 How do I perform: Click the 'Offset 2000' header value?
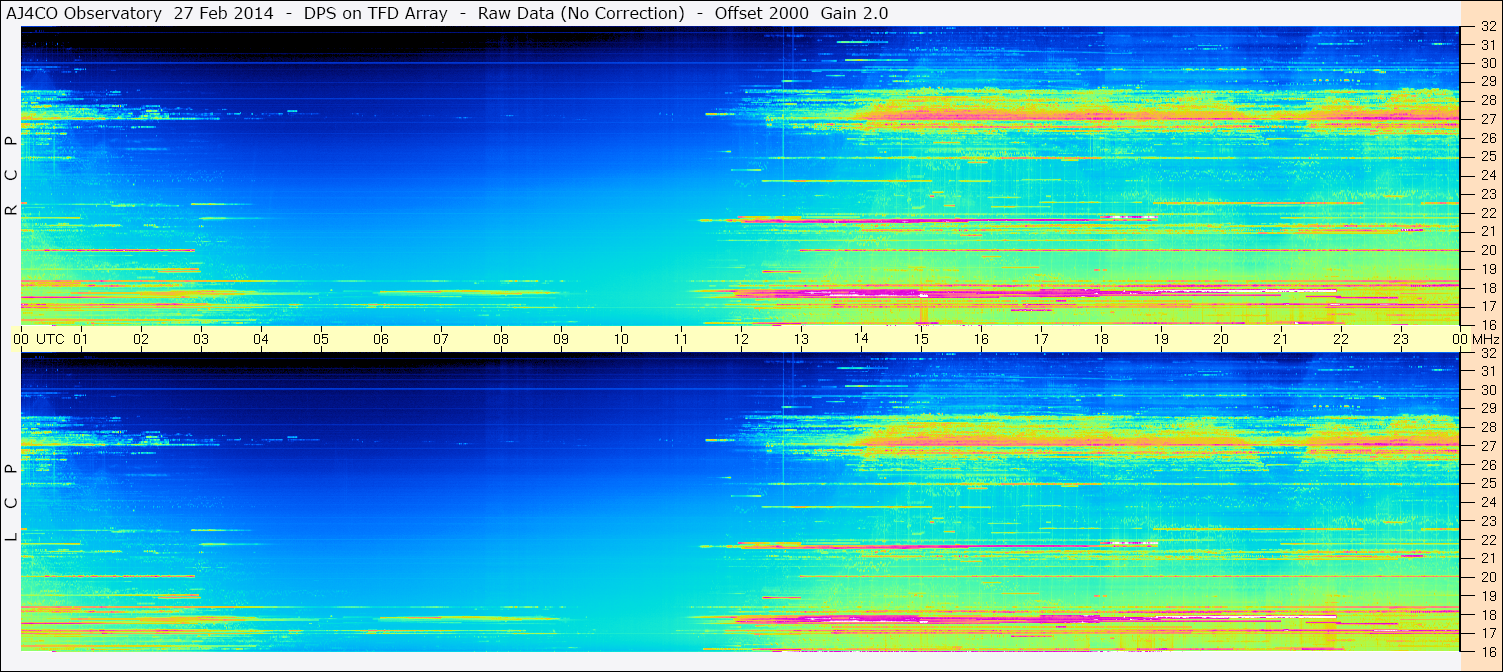762,13
